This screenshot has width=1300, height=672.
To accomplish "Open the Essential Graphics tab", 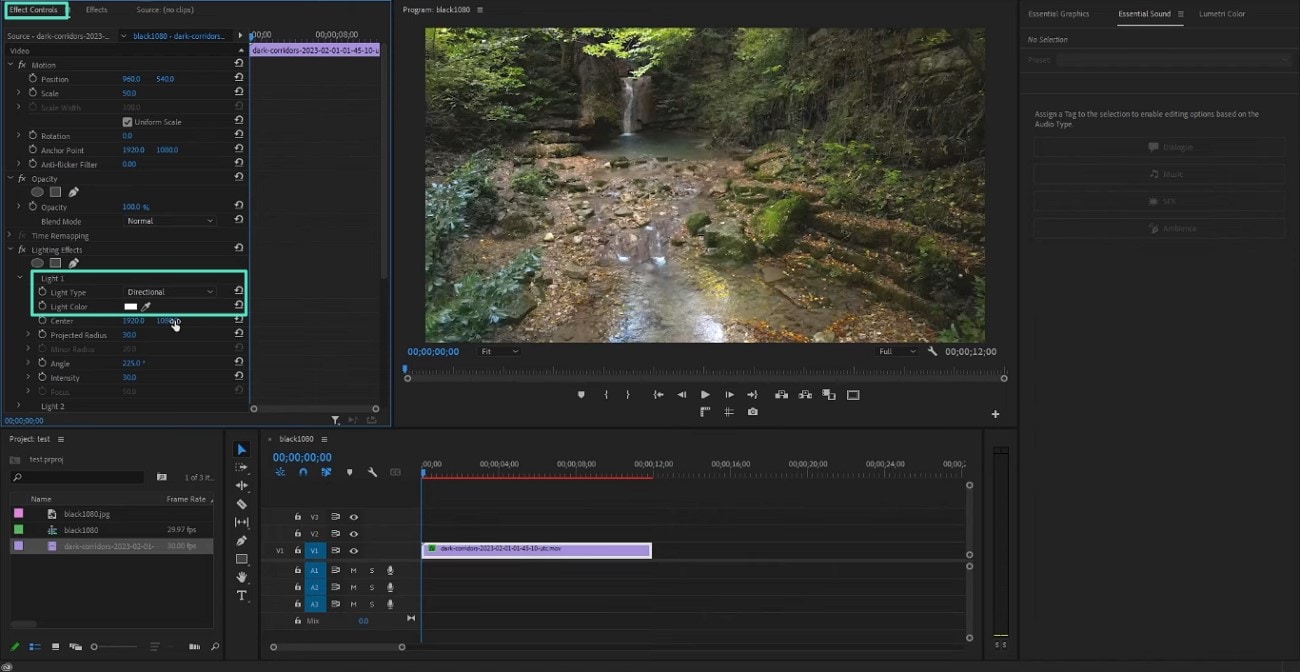I will 1059,14.
